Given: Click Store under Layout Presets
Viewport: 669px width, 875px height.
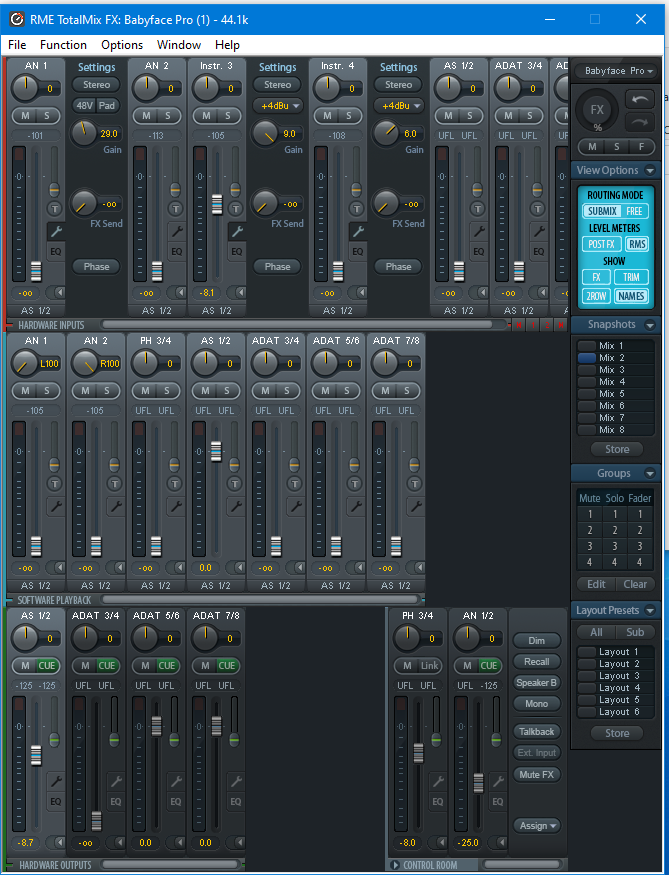Looking at the screenshot, I should [617, 733].
